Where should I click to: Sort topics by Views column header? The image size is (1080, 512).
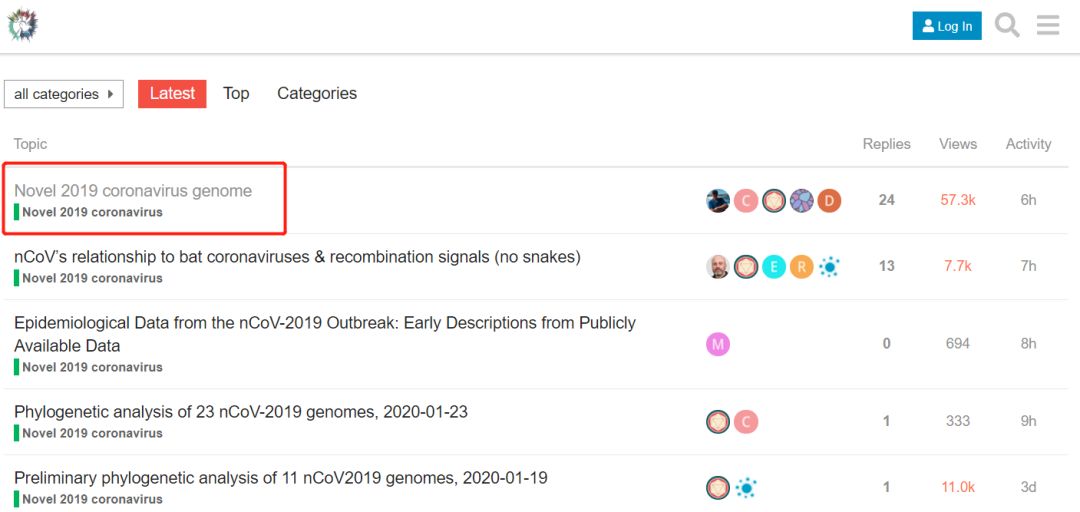pos(957,144)
